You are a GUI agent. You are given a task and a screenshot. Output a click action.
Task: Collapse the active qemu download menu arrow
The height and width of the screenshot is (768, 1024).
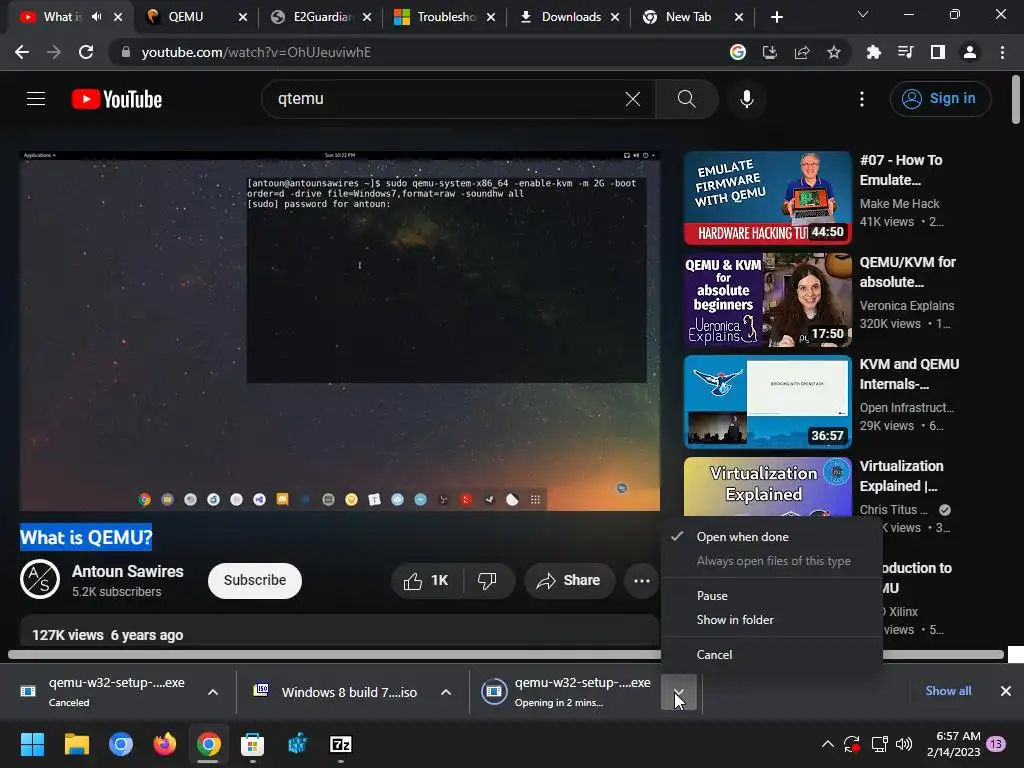(x=679, y=692)
